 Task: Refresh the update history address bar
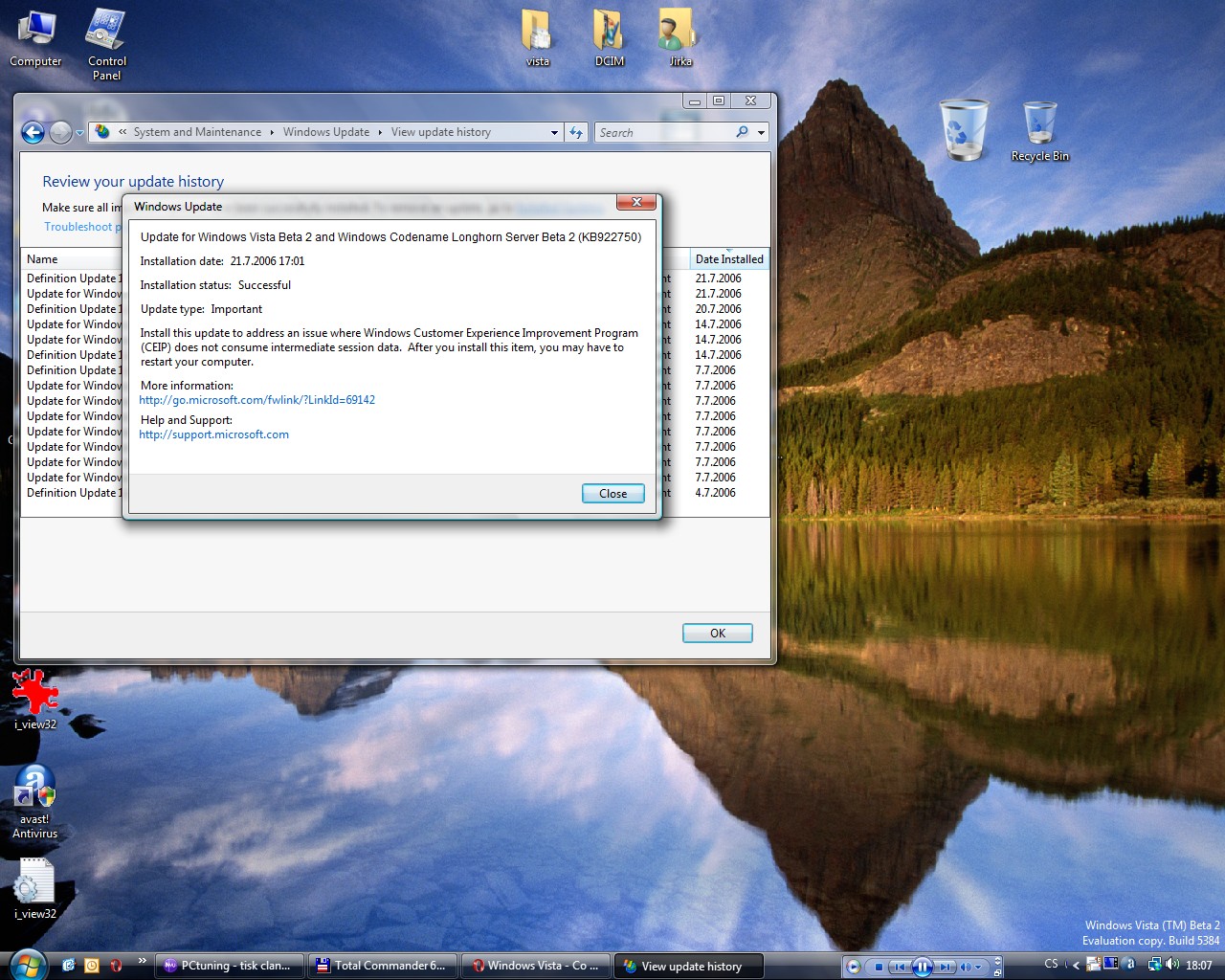tap(576, 132)
